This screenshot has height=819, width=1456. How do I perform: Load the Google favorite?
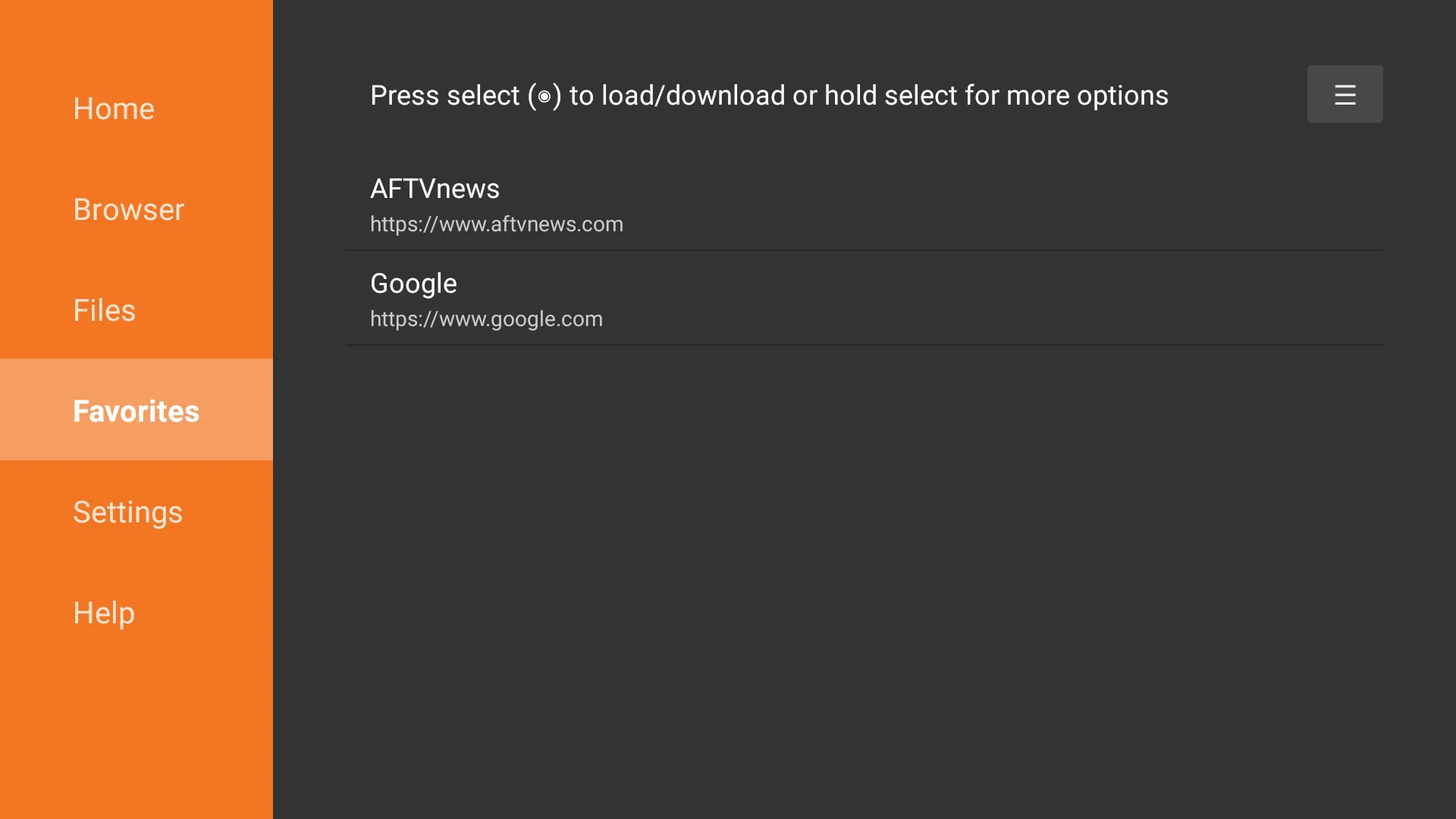tap(864, 298)
